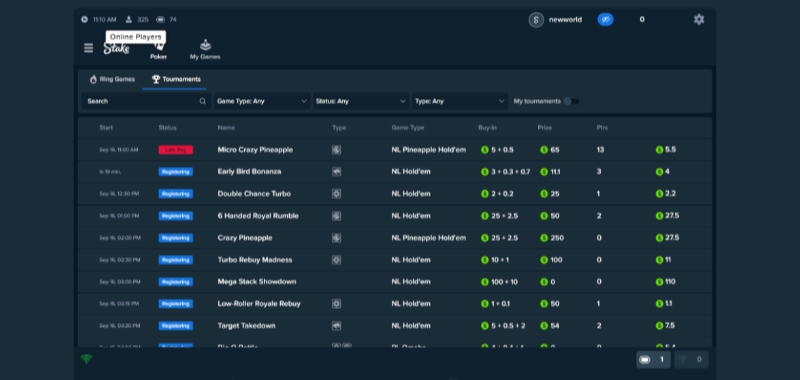Open the Type: Any dropdown
This screenshot has height=380, width=800.
(460, 101)
